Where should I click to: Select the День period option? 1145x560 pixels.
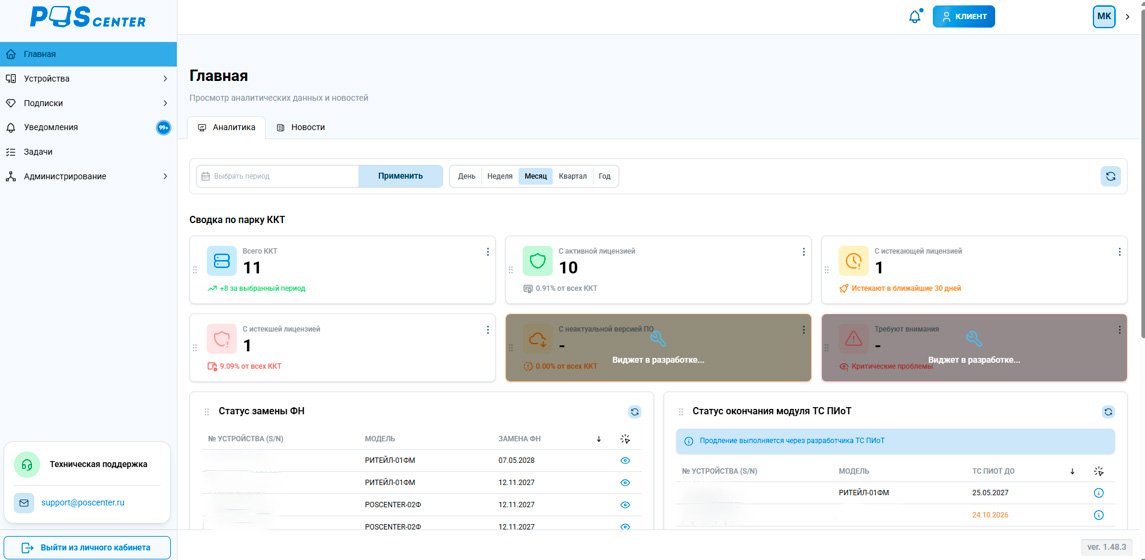pyautogui.click(x=467, y=176)
